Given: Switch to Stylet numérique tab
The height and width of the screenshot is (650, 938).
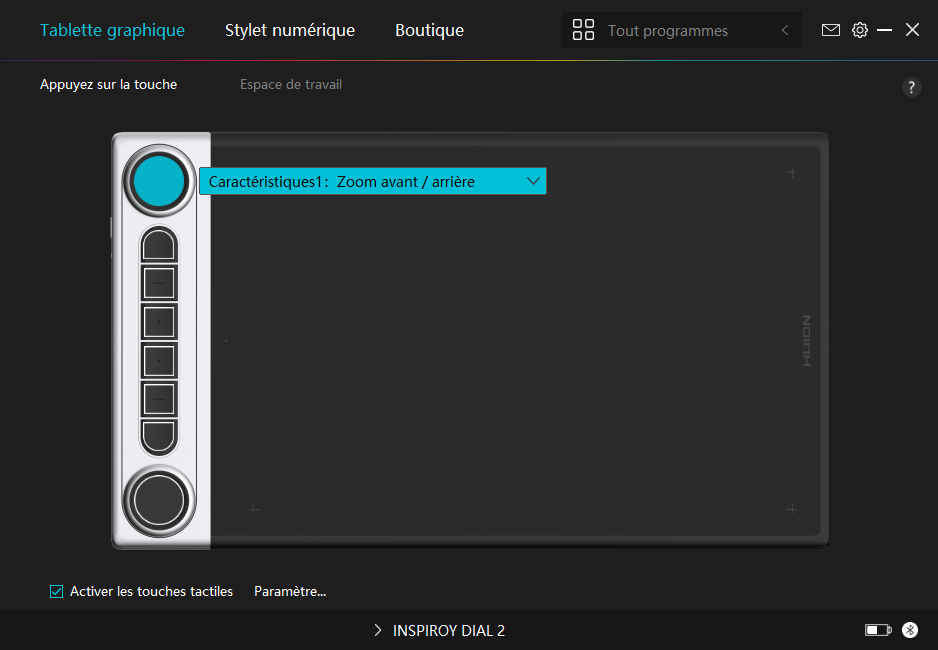Looking at the screenshot, I should [290, 30].
